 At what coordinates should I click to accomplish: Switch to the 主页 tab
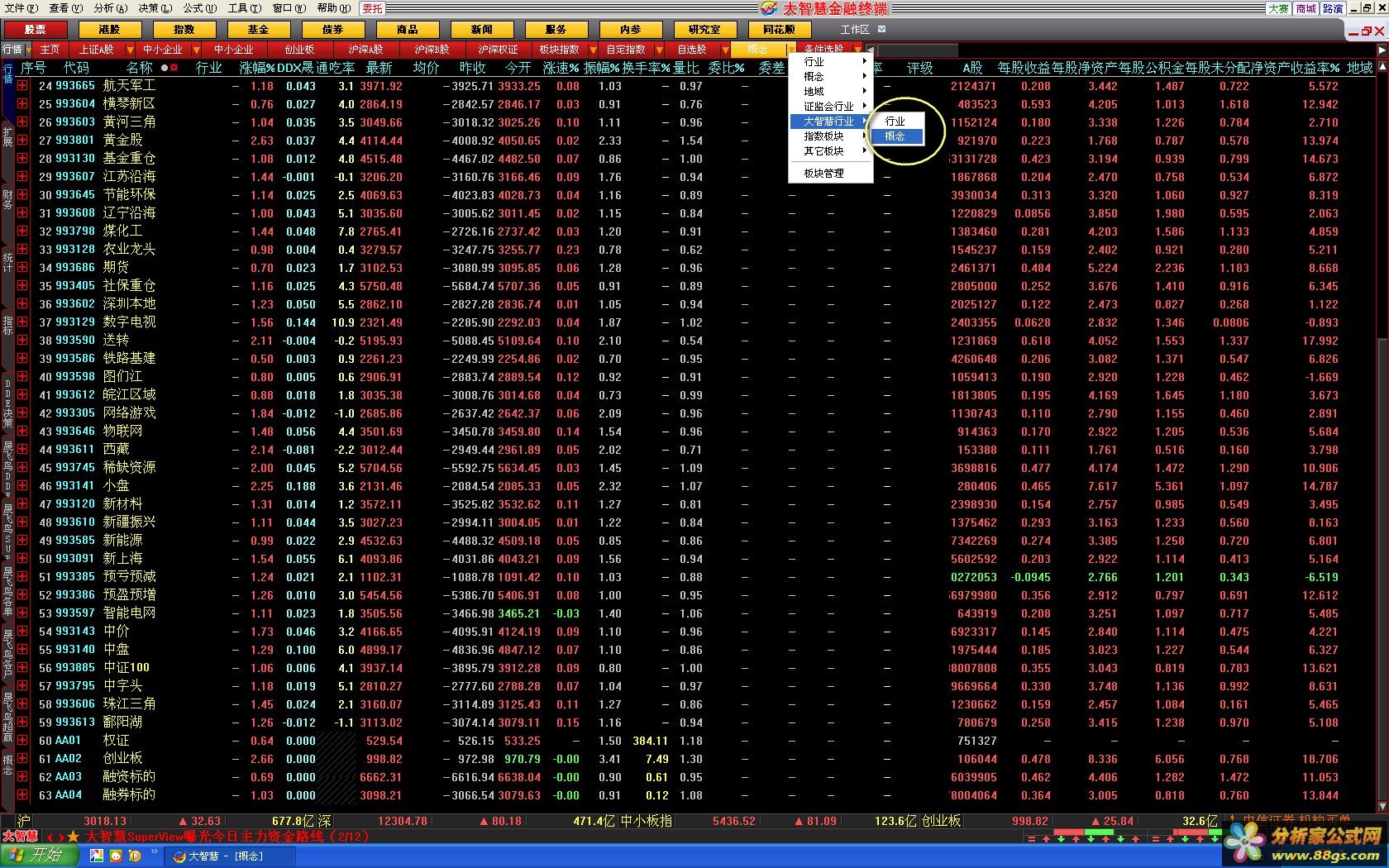(50, 50)
